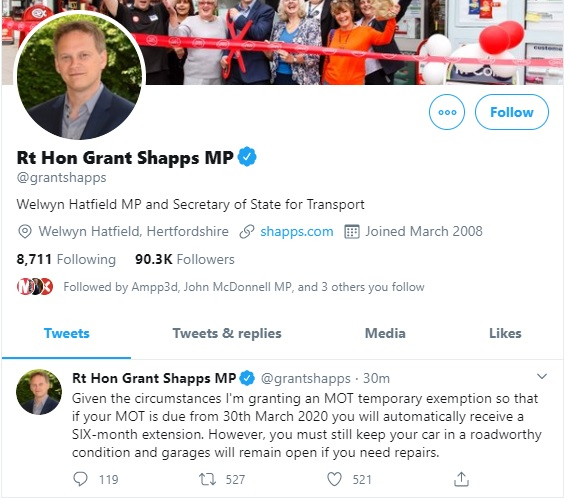
Task: Click the calendar joined date icon
Action: (352, 232)
